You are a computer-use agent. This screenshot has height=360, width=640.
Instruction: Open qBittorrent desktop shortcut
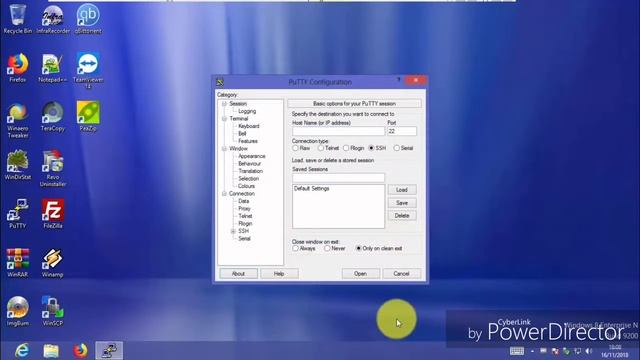(88, 19)
